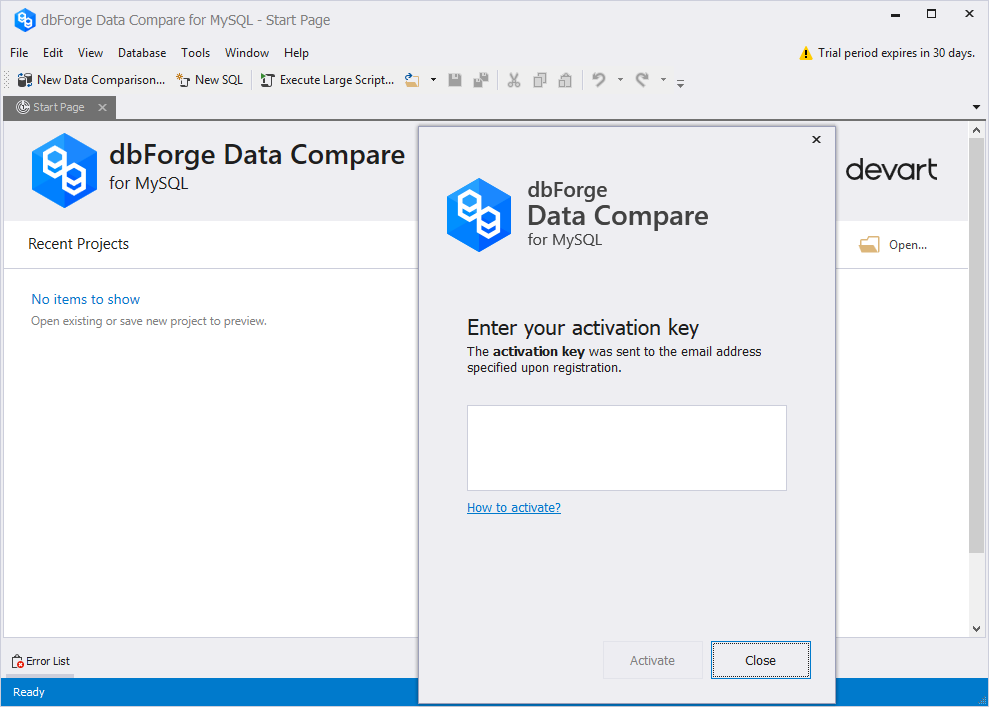The width and height of the screenshot is (989, 707).
Task: Start a New Data Comparison from toolbar
Action: [91, 80]
